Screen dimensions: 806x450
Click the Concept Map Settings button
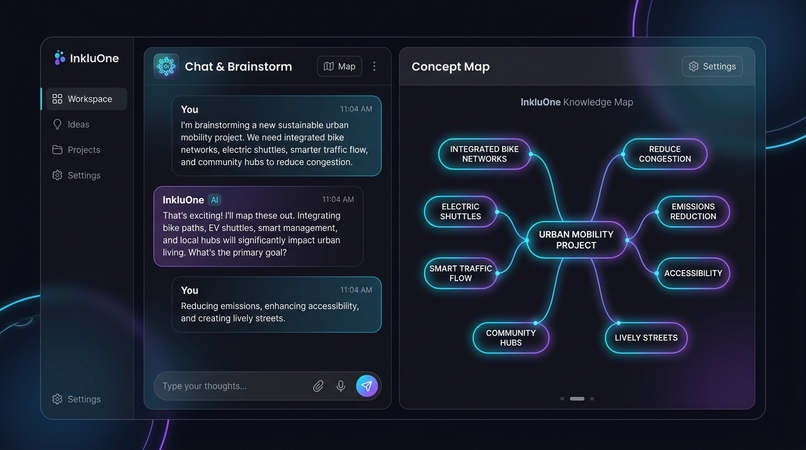(712, 66)
